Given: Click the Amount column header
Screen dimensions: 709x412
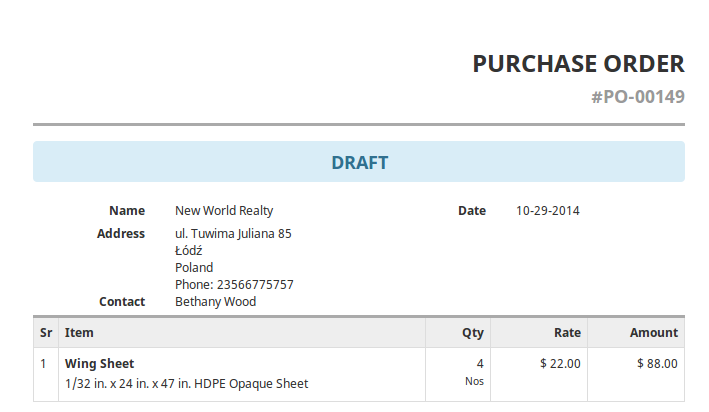Looking at the screenshot, I should tap(654, 333).
